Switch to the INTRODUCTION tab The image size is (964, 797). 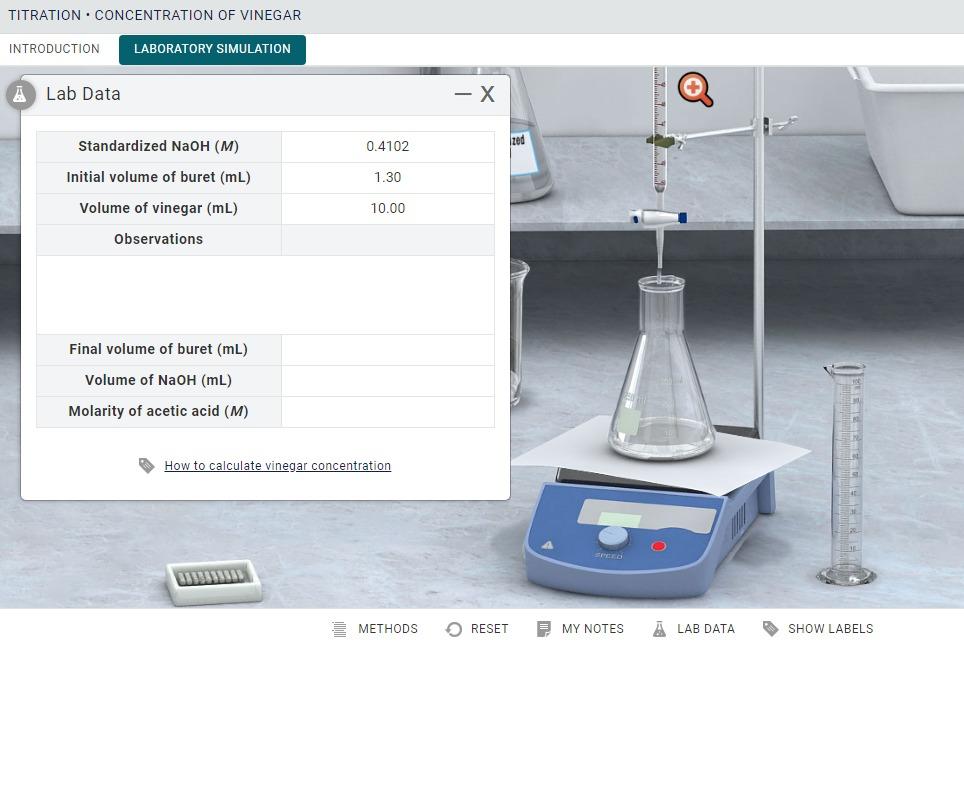(x=55, y=48)
